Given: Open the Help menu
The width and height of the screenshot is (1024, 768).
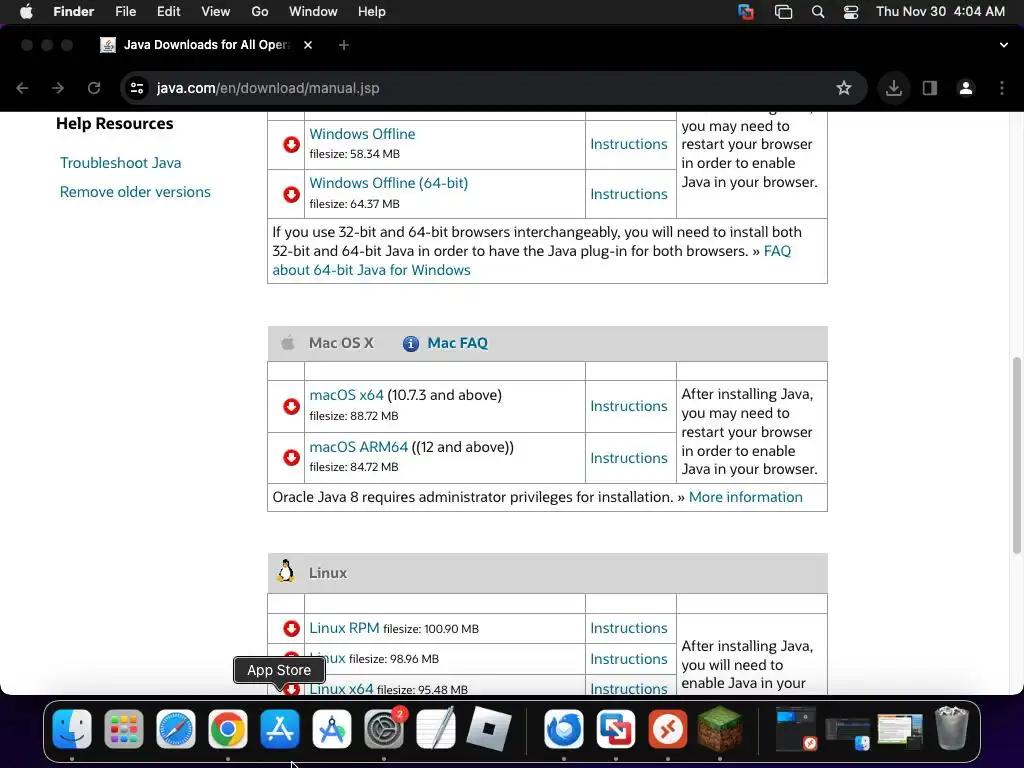Looking at the screenshot, I should [x=372, y=12].
